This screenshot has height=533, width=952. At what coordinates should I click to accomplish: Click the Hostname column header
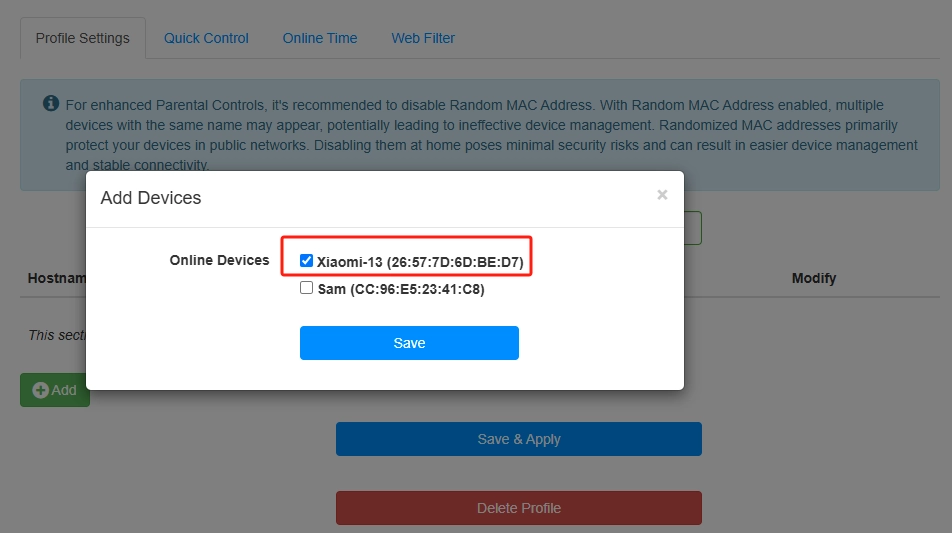pyautogui.click(x=57, y=278)
